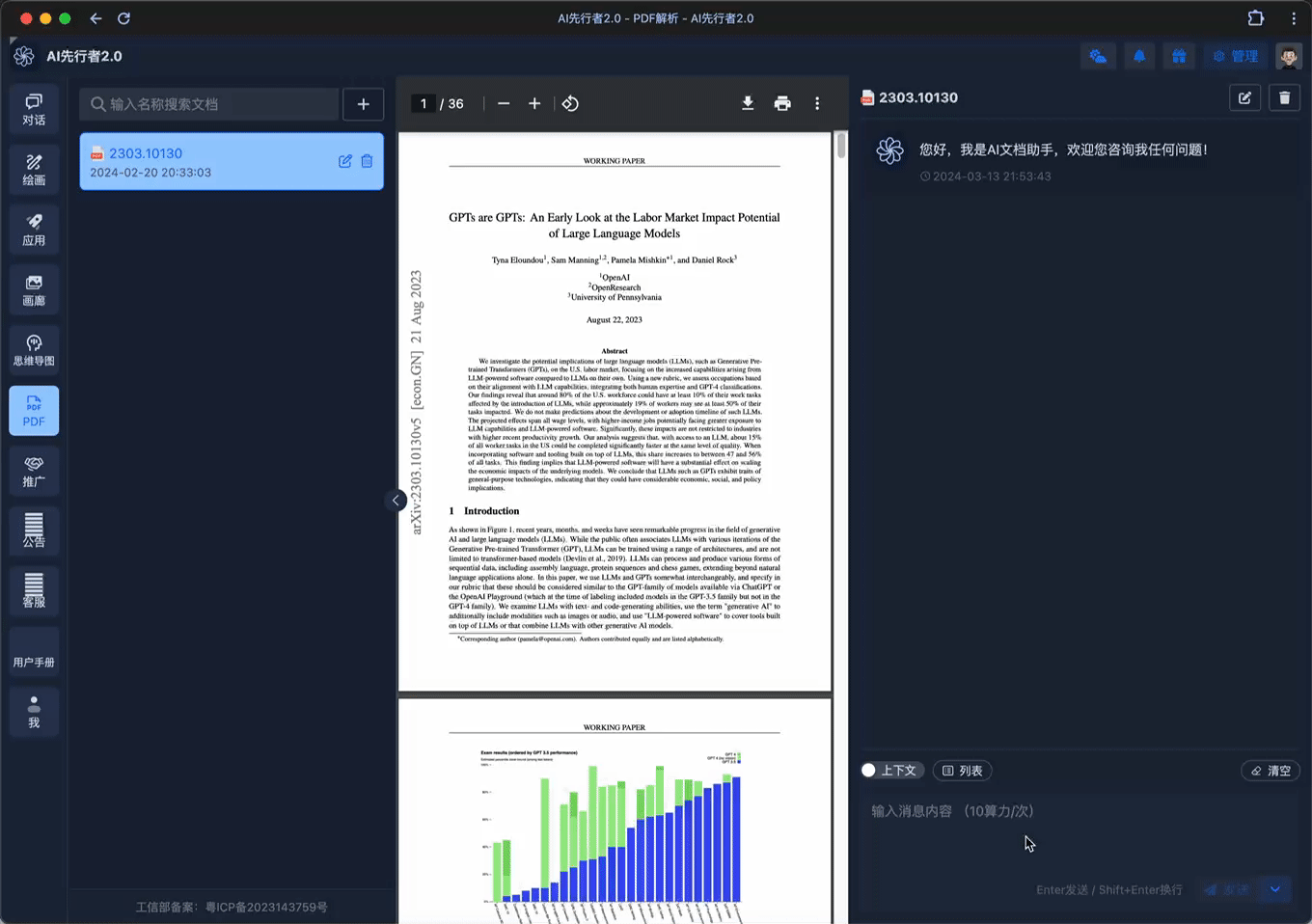
Task: Go back with browser back arrow
Action: pos(96,18)
